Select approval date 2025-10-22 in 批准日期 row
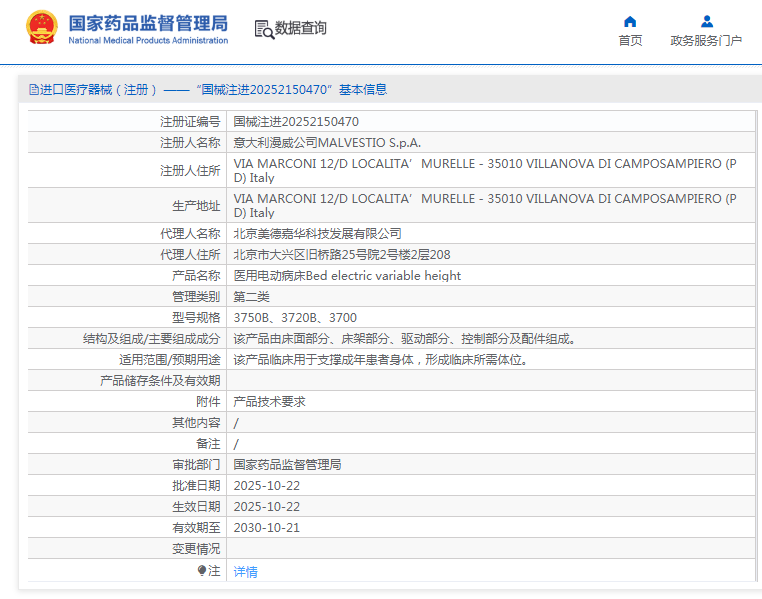This screenshot has height=599, width=762. 267,486
